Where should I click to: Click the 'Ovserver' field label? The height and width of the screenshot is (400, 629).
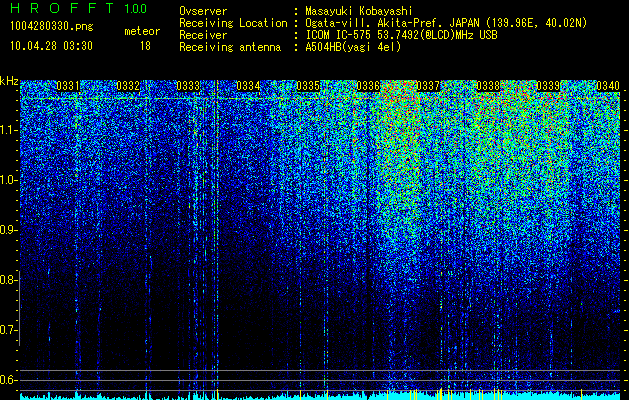click(x=203, y=11)
